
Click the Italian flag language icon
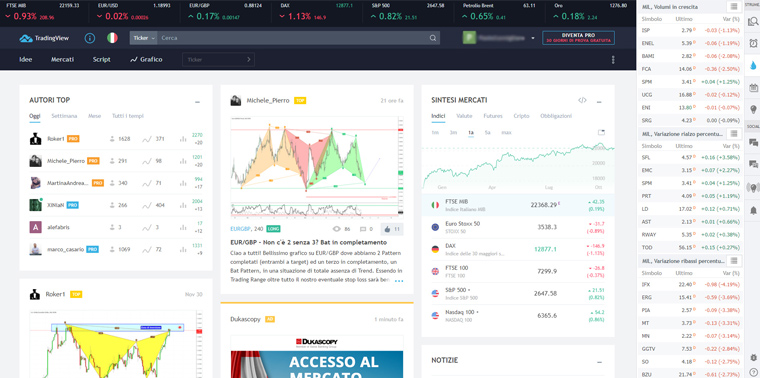point(112,38)
